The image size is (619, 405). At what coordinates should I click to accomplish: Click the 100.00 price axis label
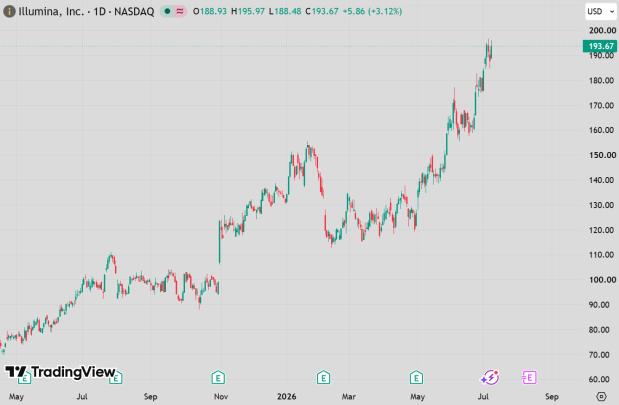coord(602,280)
